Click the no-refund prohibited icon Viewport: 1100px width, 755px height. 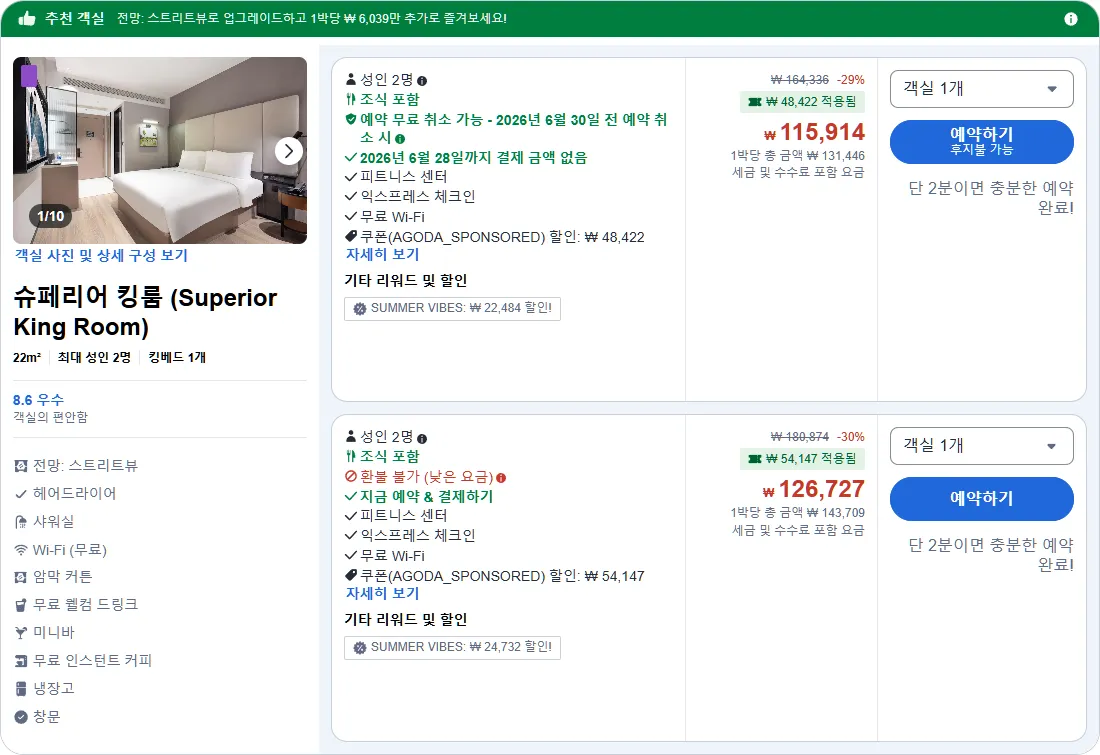[351, 476]
